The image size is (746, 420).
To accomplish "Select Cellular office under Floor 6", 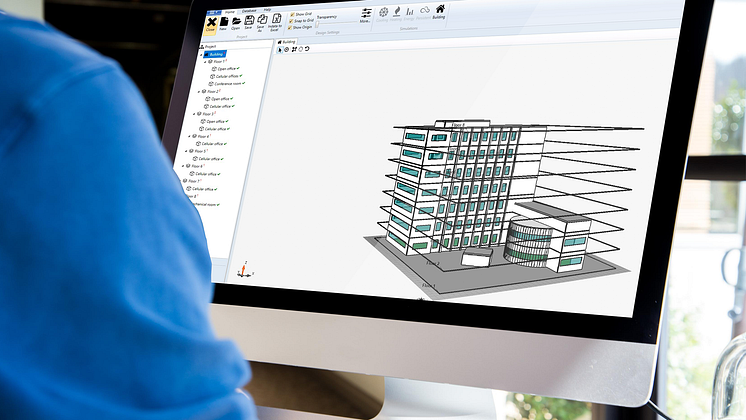I will (206, 174).
